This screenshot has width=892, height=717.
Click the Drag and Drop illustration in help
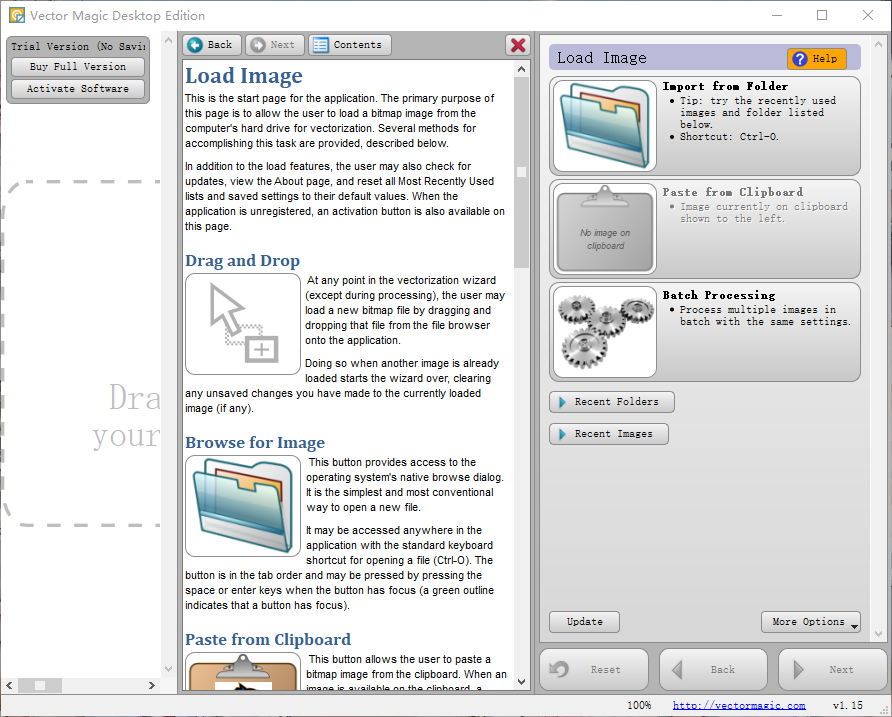click(x=243, y=324)
